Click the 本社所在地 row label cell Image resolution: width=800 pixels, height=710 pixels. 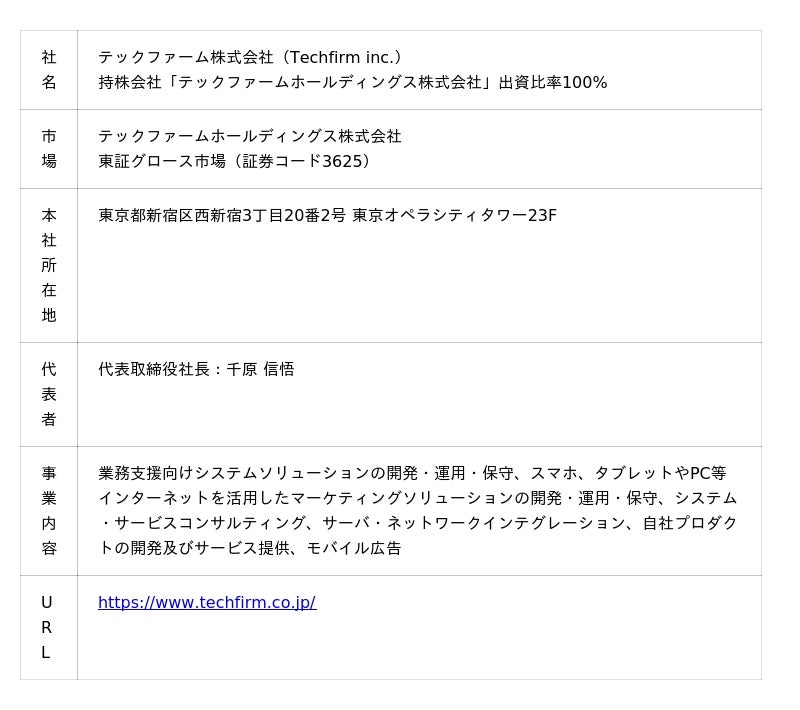point(48,265)
